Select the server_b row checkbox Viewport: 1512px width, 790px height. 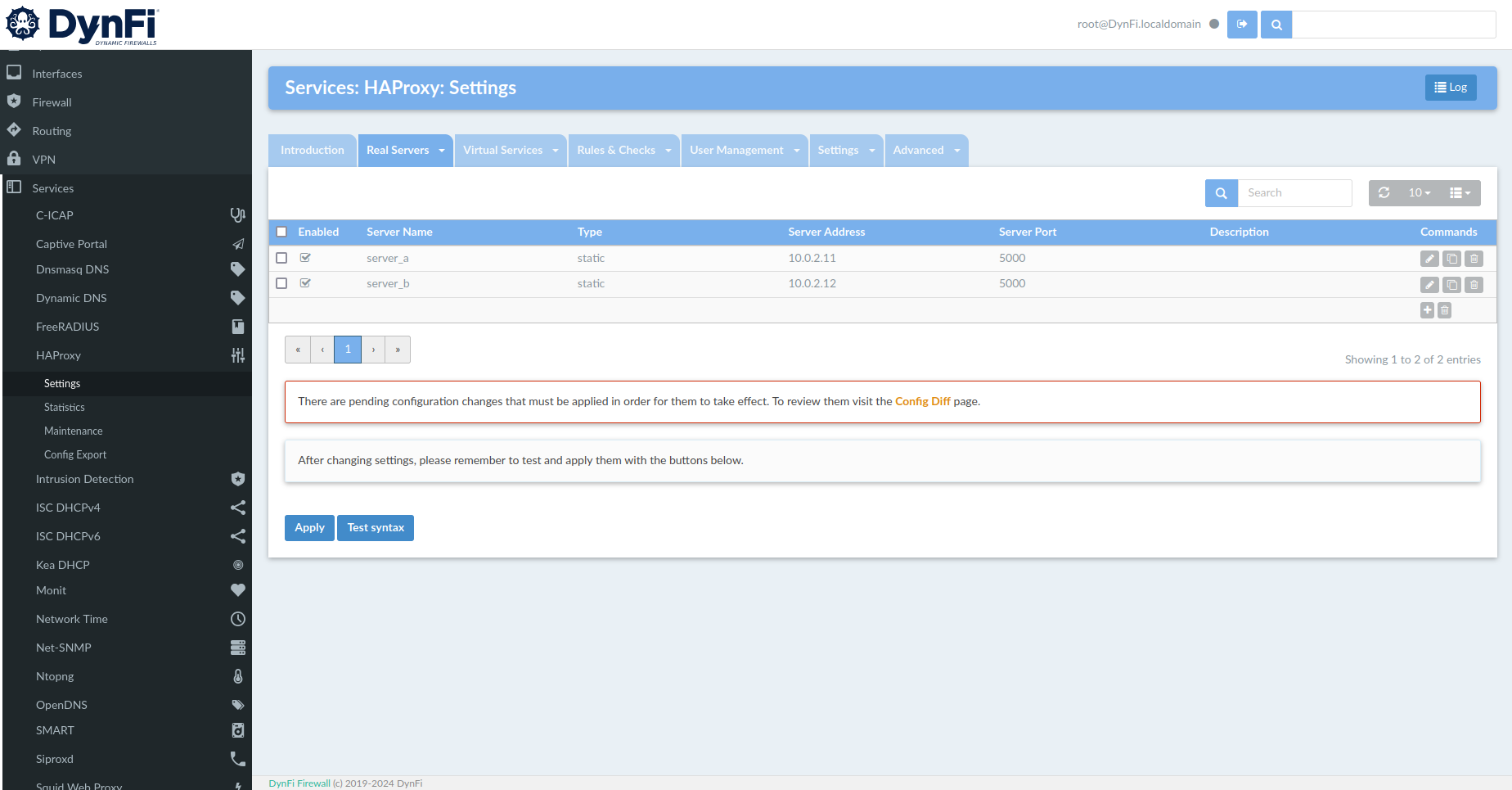pos(281,283)
